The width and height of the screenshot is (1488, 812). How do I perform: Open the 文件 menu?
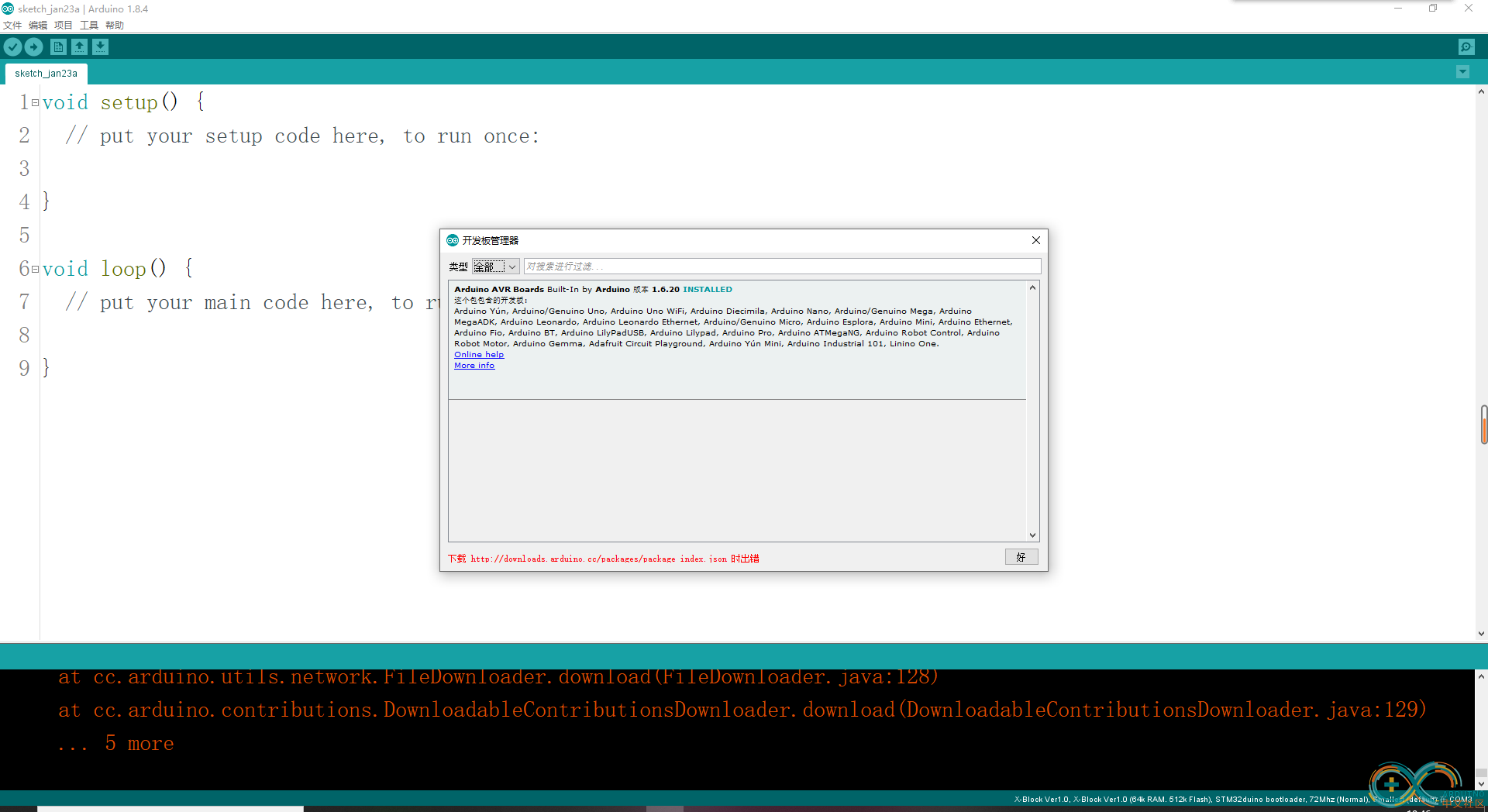tap(12, 25)
